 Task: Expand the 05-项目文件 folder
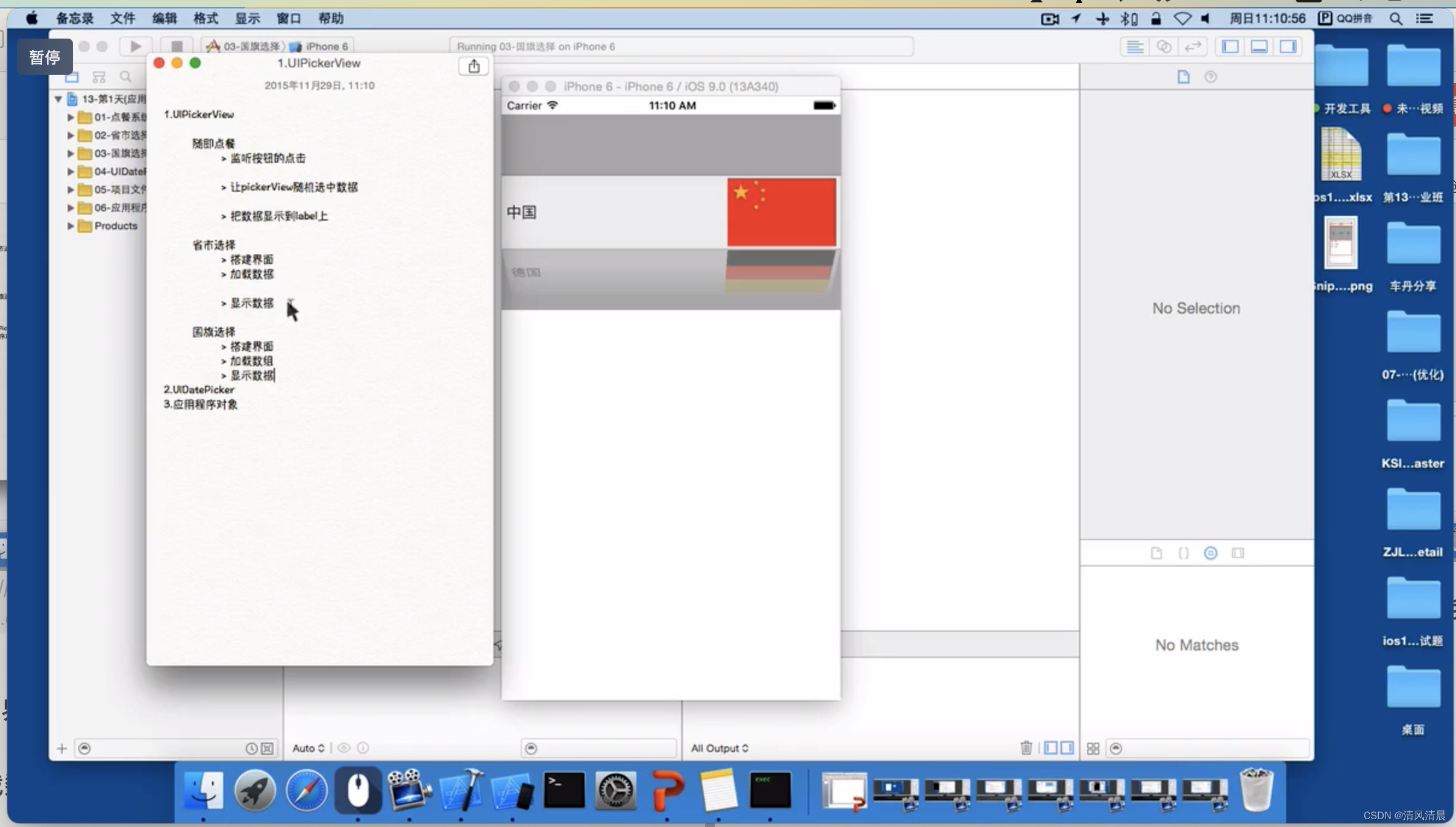point(71,189)
